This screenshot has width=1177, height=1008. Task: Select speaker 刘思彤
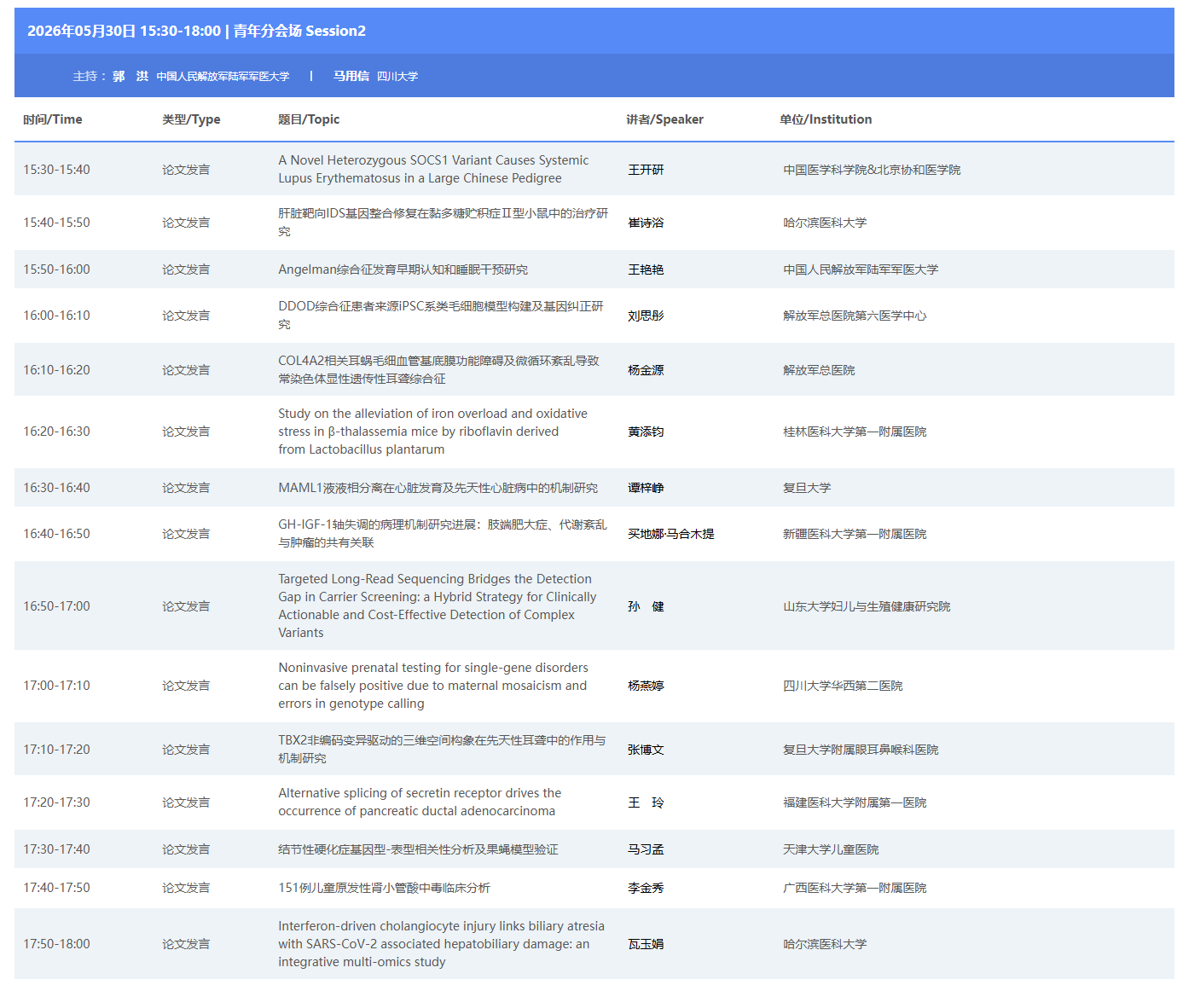[646, 316]
